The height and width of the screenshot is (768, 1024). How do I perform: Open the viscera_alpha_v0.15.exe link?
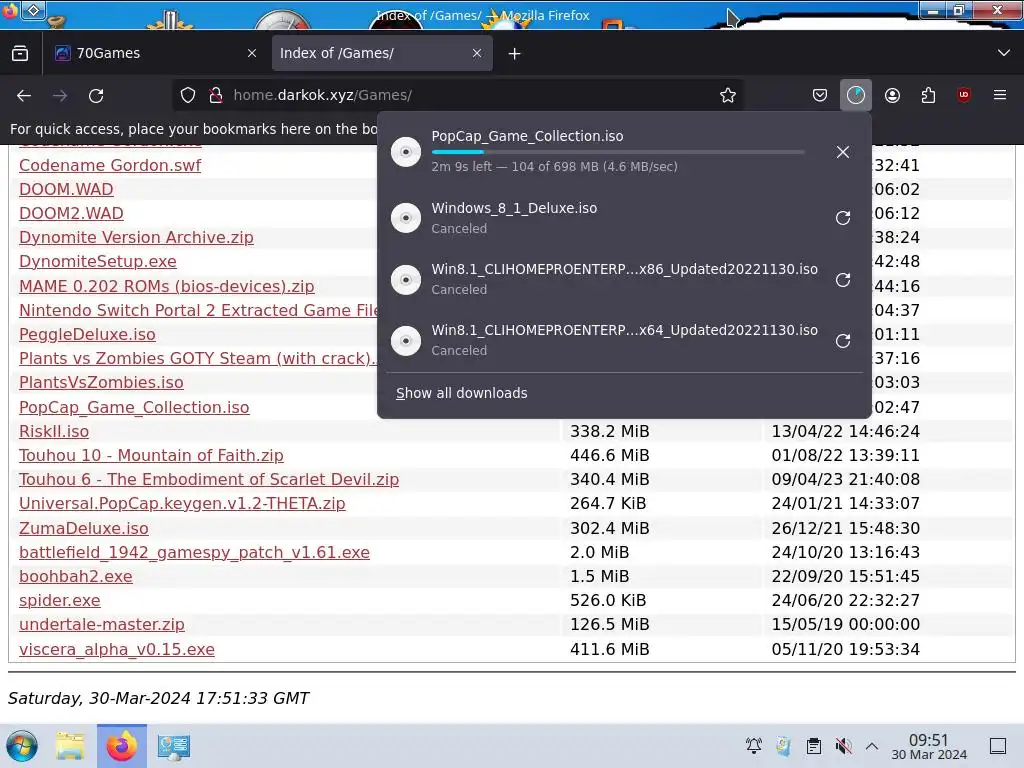point(117,649)
